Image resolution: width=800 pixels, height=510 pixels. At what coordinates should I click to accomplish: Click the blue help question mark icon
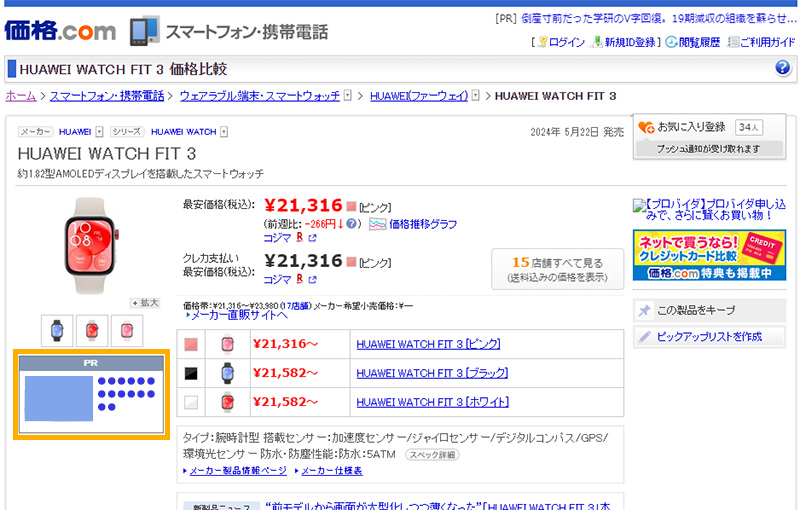(782, 68)
